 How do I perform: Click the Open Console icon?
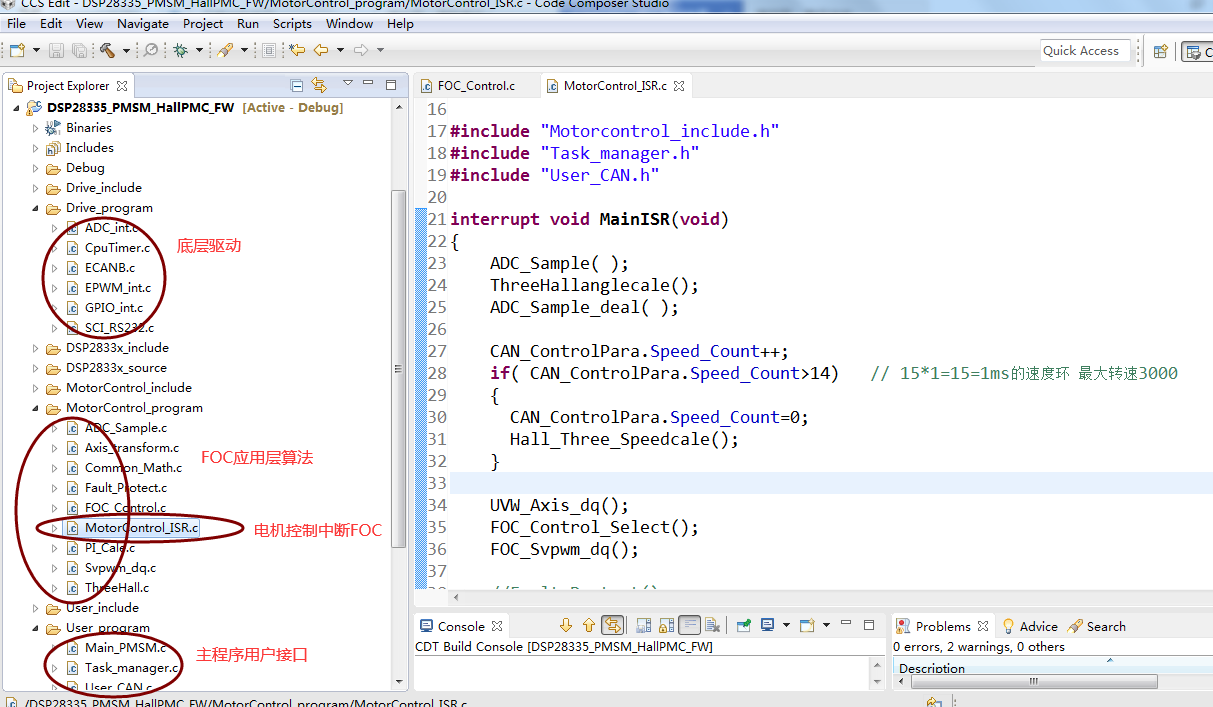coord(807,626)
